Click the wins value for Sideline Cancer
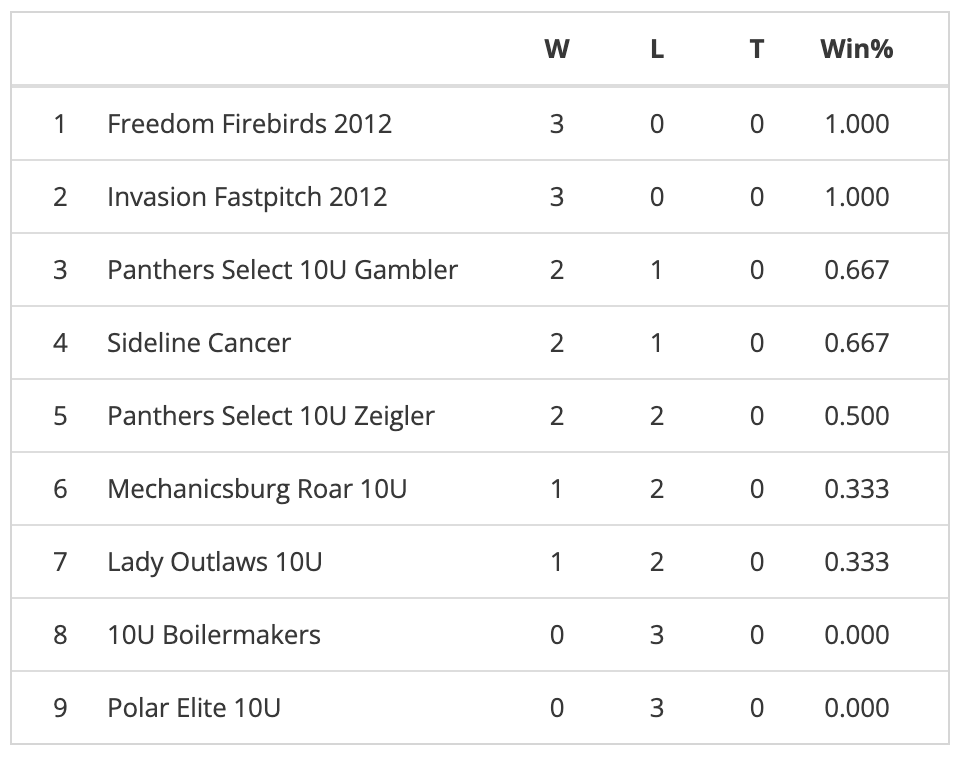This screenshot has width=962, height=758. pos(556,342)
